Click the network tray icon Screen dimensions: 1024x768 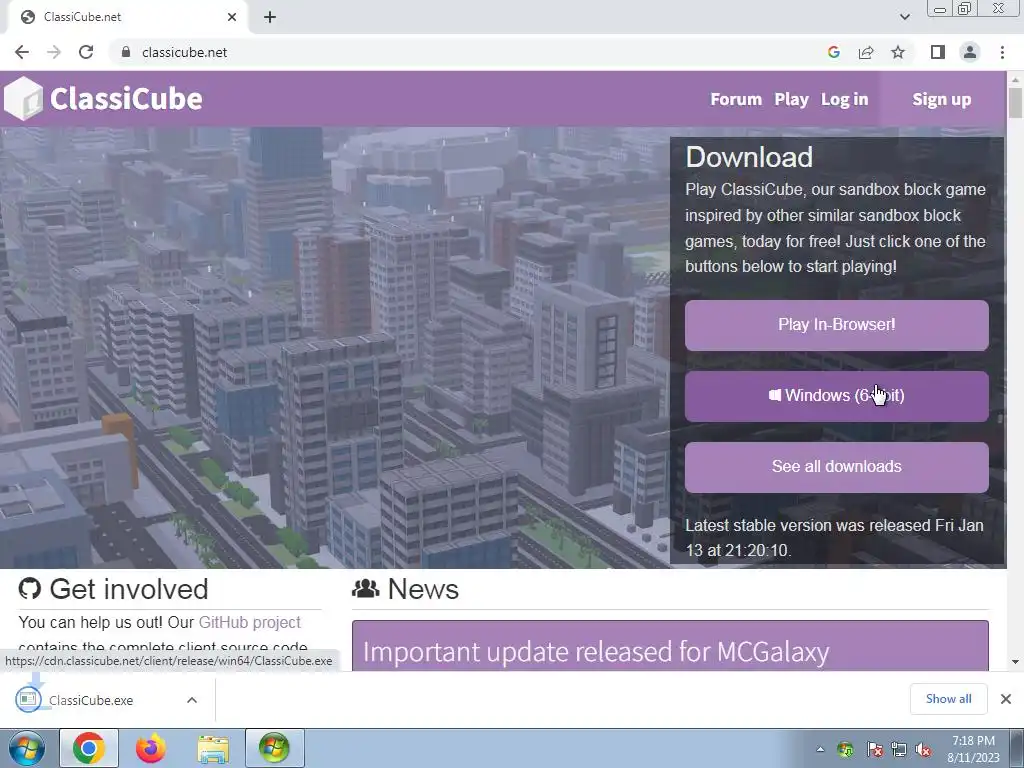click(x=899, y=750)
